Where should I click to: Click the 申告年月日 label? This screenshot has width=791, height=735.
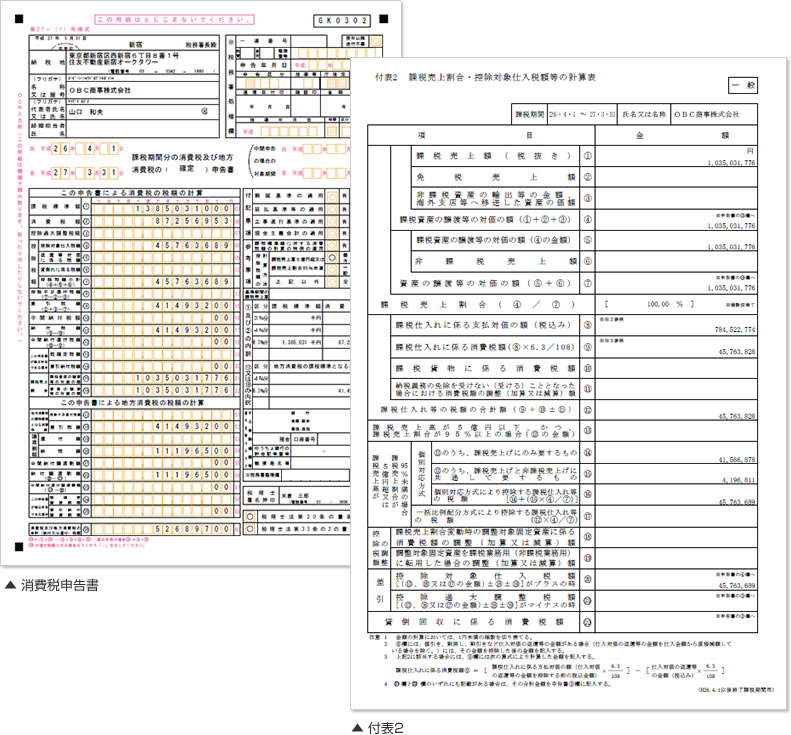(263, 65)
